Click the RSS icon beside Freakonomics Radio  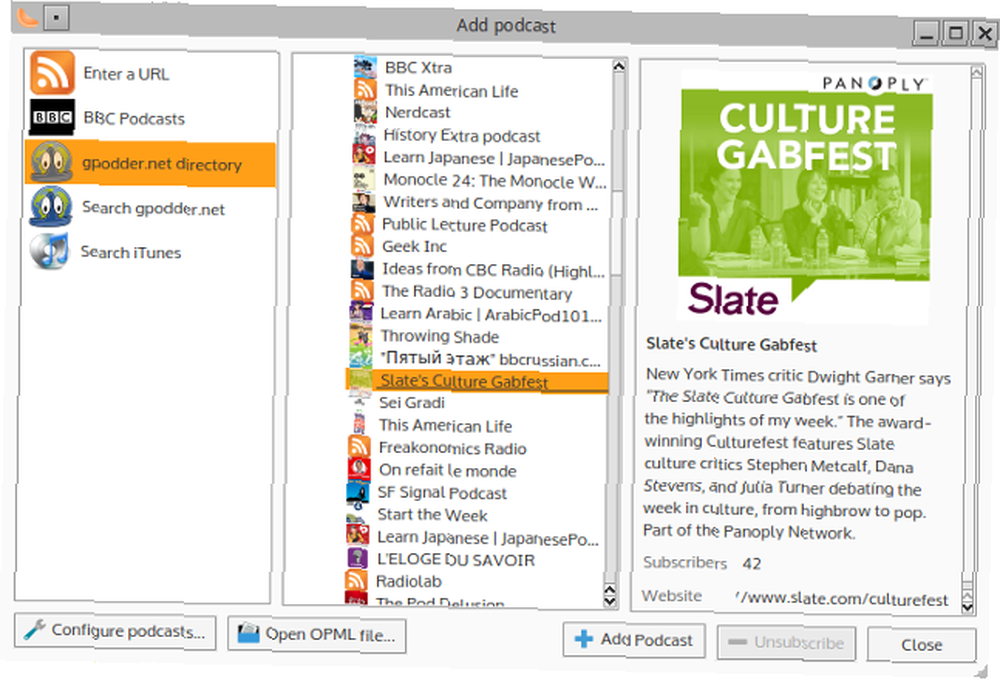coord(359,447)
